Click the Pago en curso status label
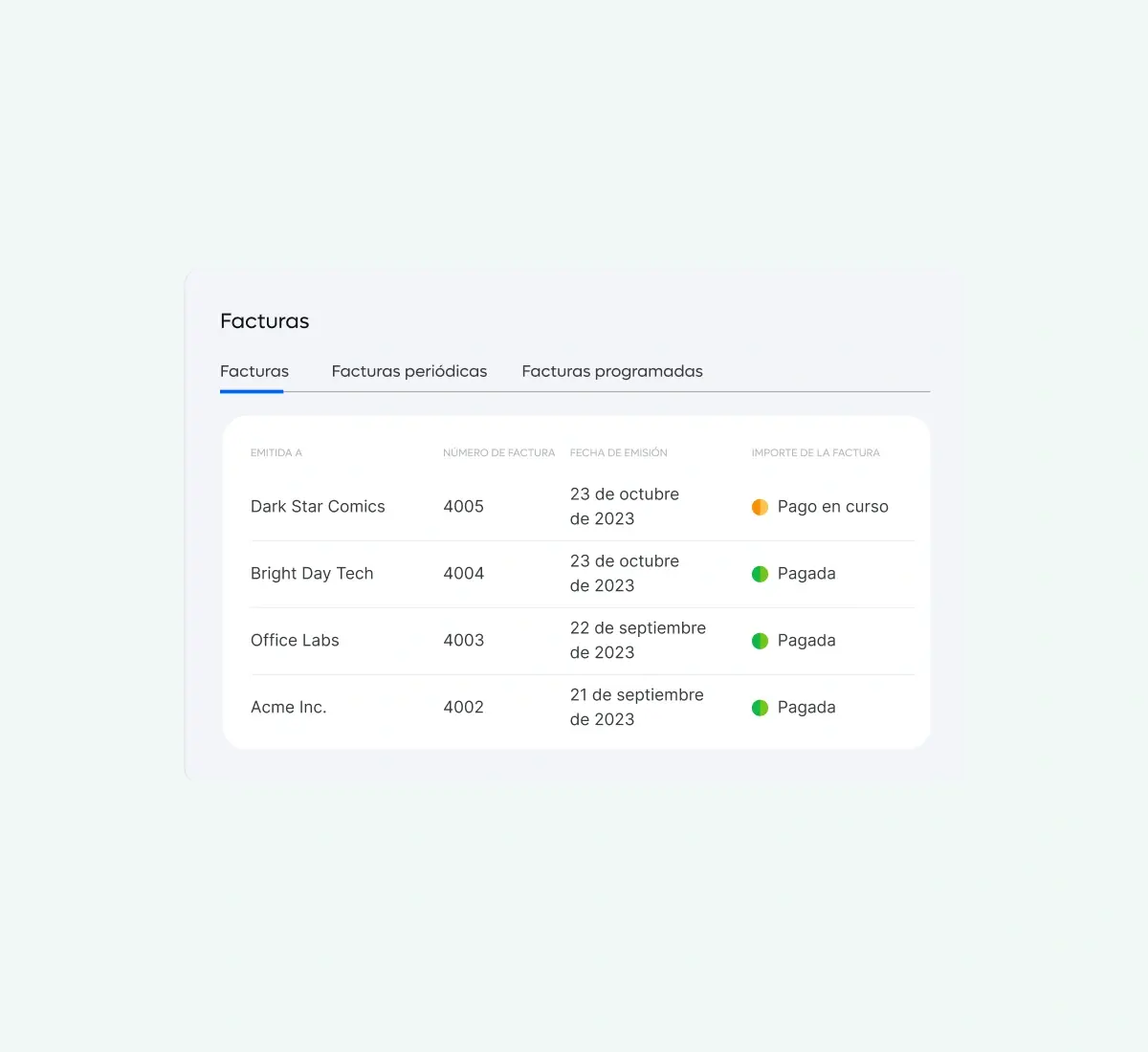 click(x=833, y=507)
